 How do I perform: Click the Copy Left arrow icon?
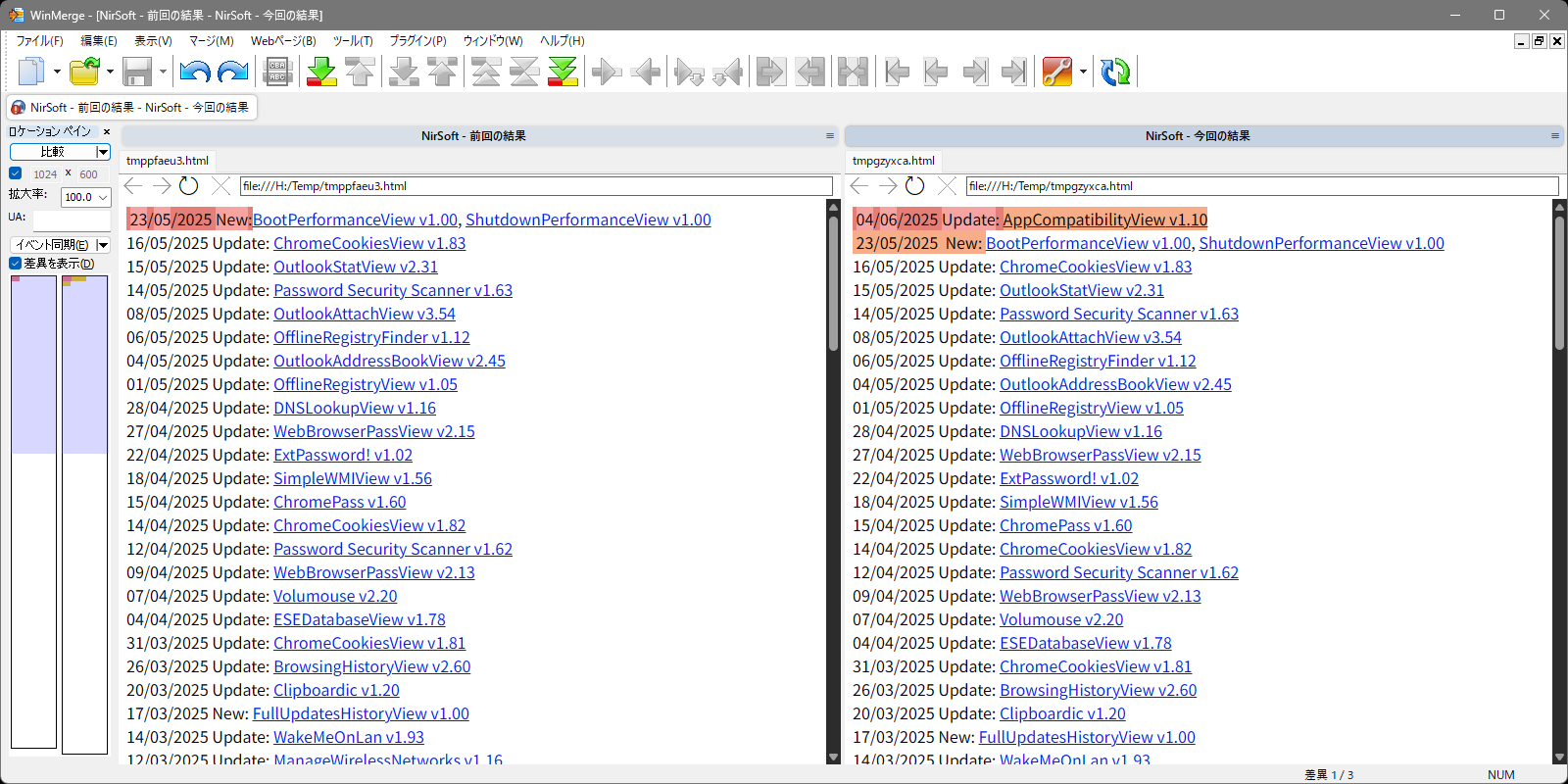coord(646,72)
